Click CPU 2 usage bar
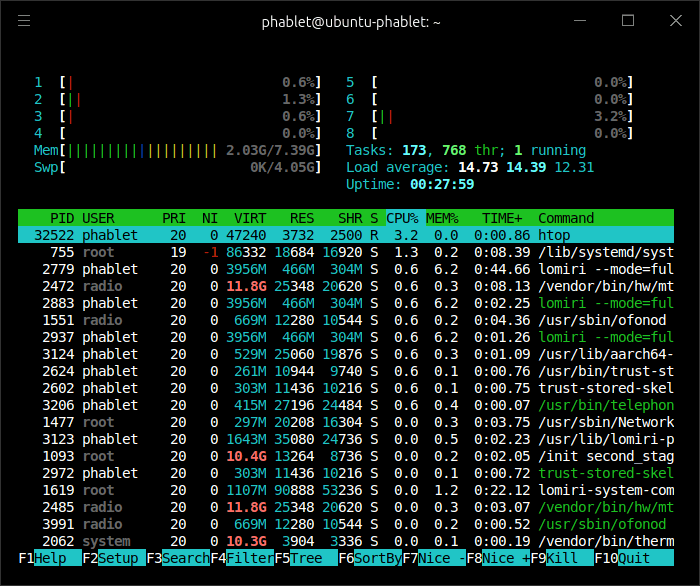 coord(177,100)
